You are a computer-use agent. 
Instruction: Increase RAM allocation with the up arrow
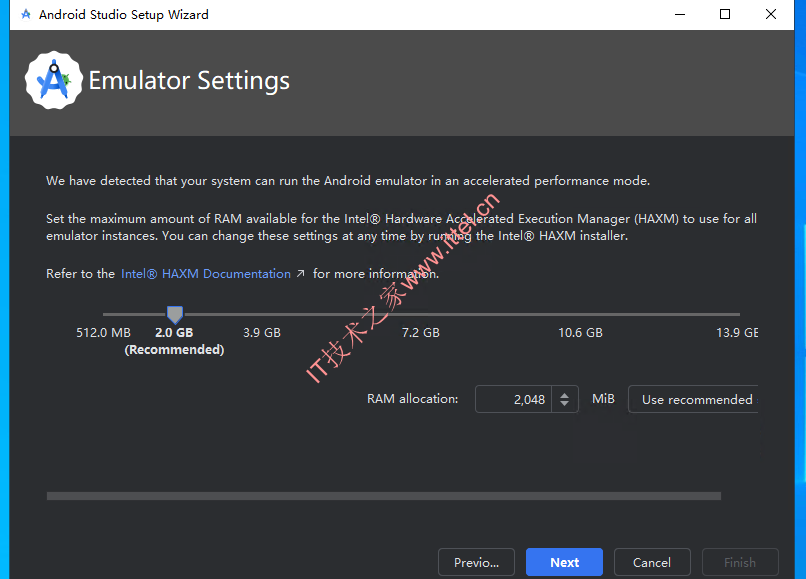[564, 394]
